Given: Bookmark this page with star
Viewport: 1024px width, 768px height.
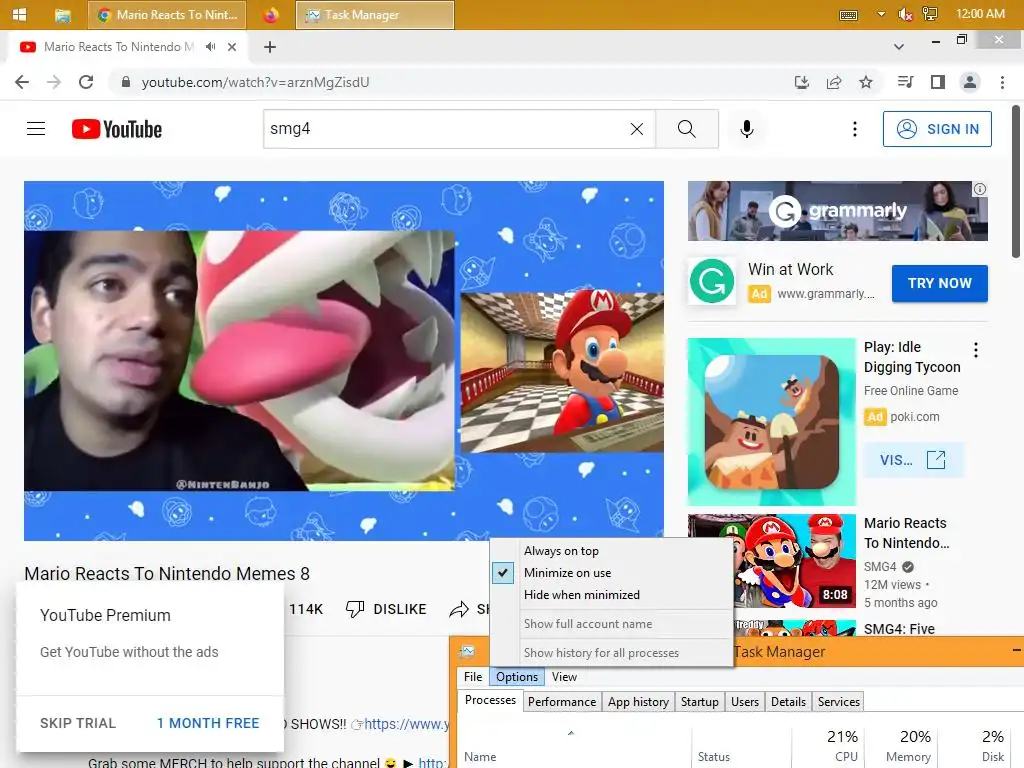Looking at the screenshot, I should pyautogui.click(x=866, y=82).
